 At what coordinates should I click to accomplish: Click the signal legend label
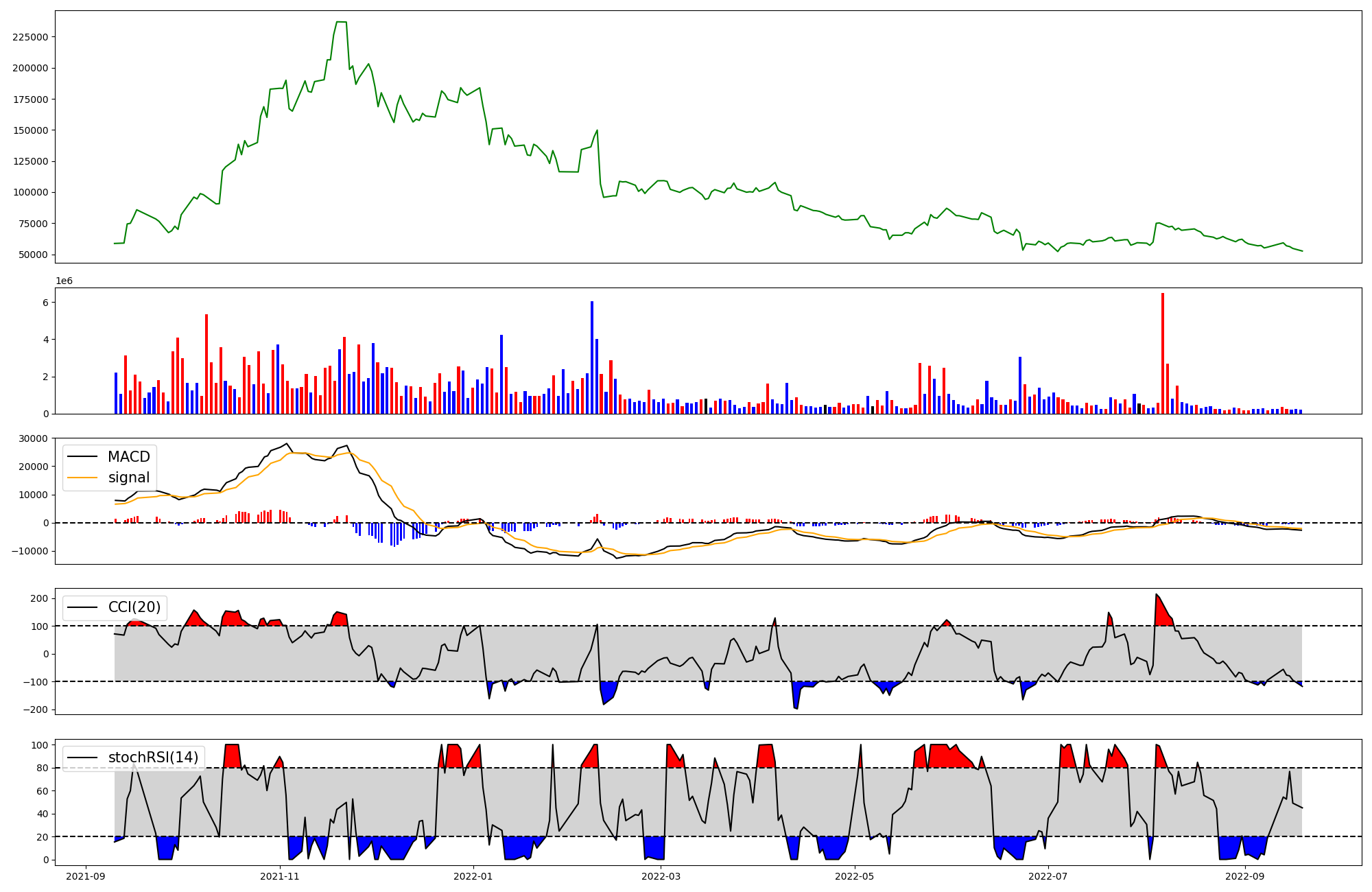pos(128,478)
